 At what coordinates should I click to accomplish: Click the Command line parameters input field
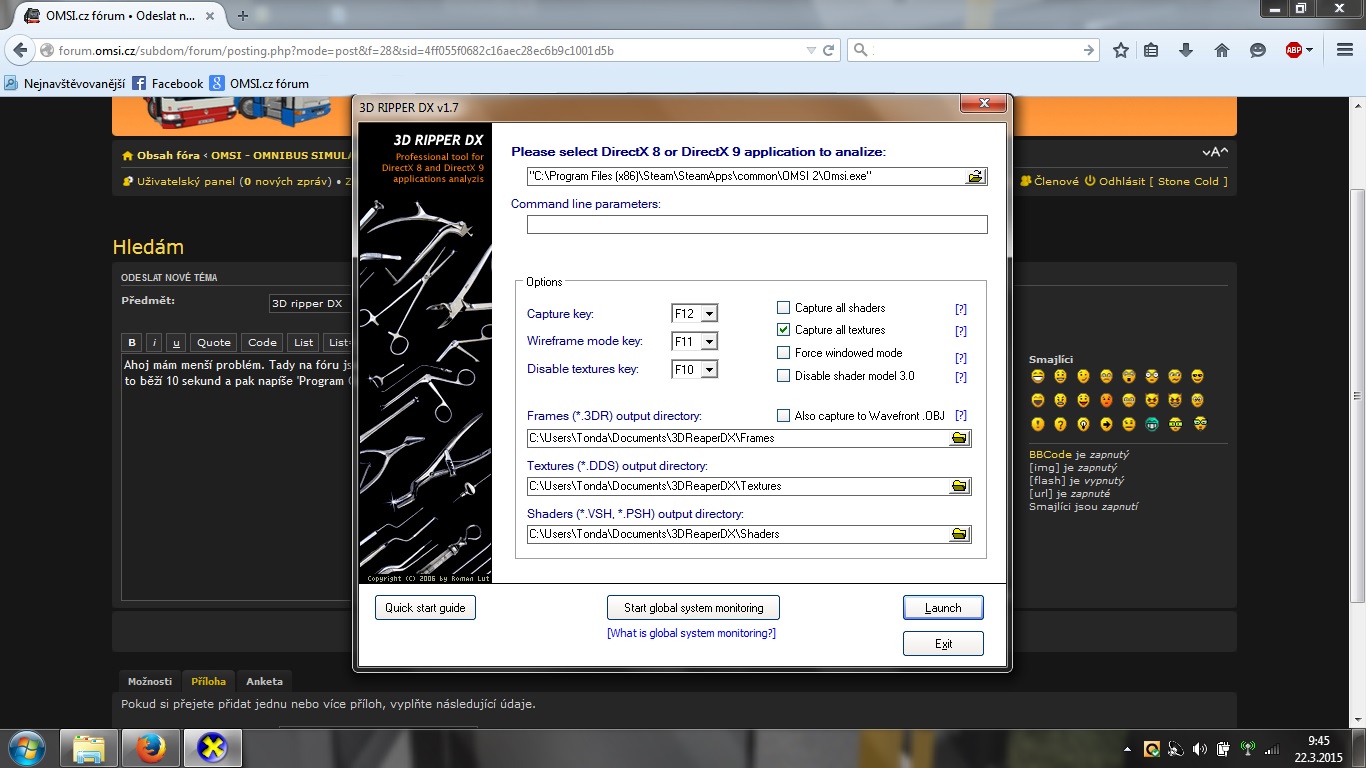click(756, 225)
